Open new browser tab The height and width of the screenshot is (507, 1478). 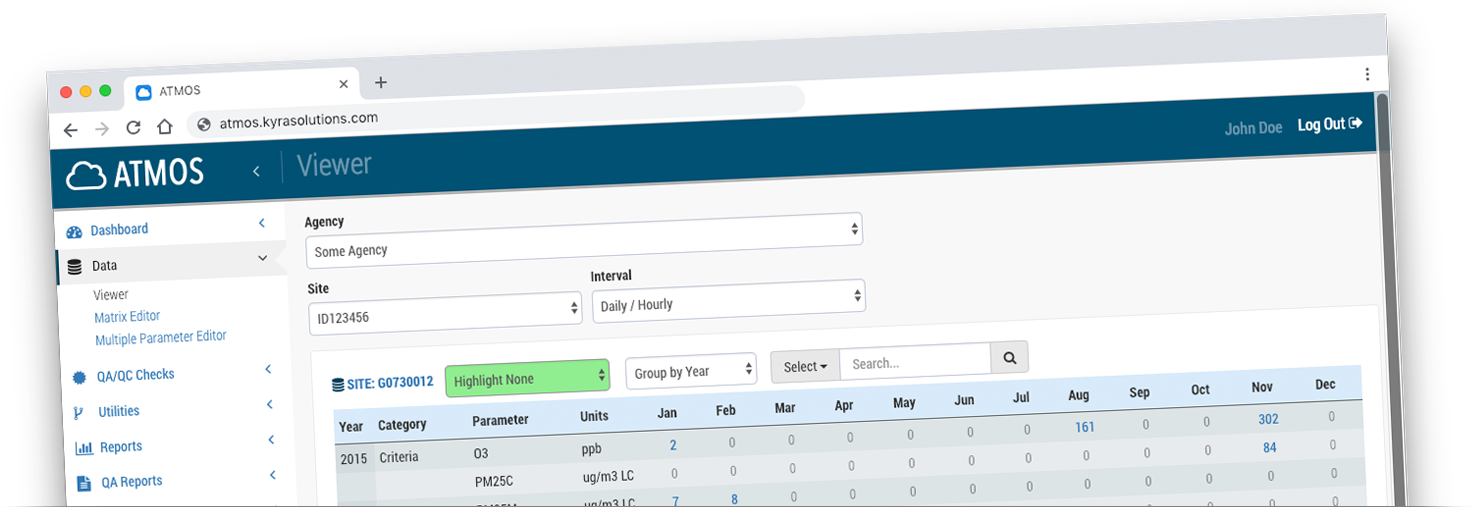tap(380, 83)
